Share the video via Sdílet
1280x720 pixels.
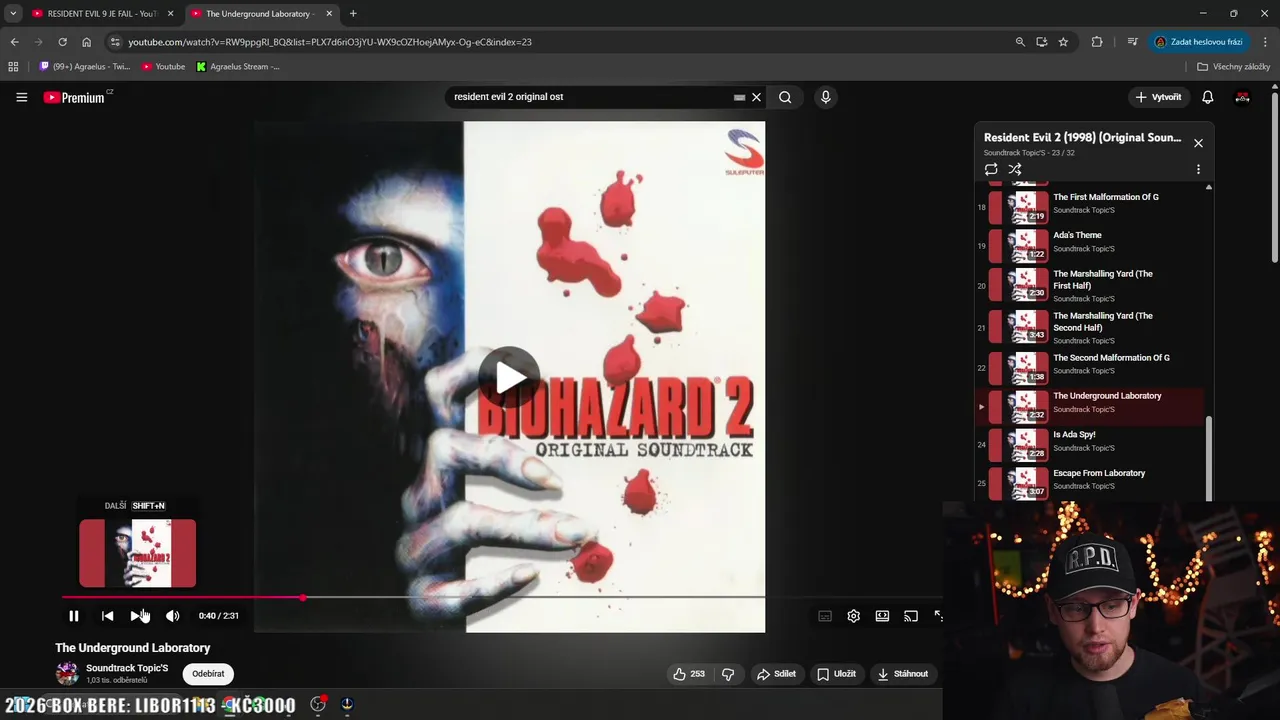coord(776,674)
